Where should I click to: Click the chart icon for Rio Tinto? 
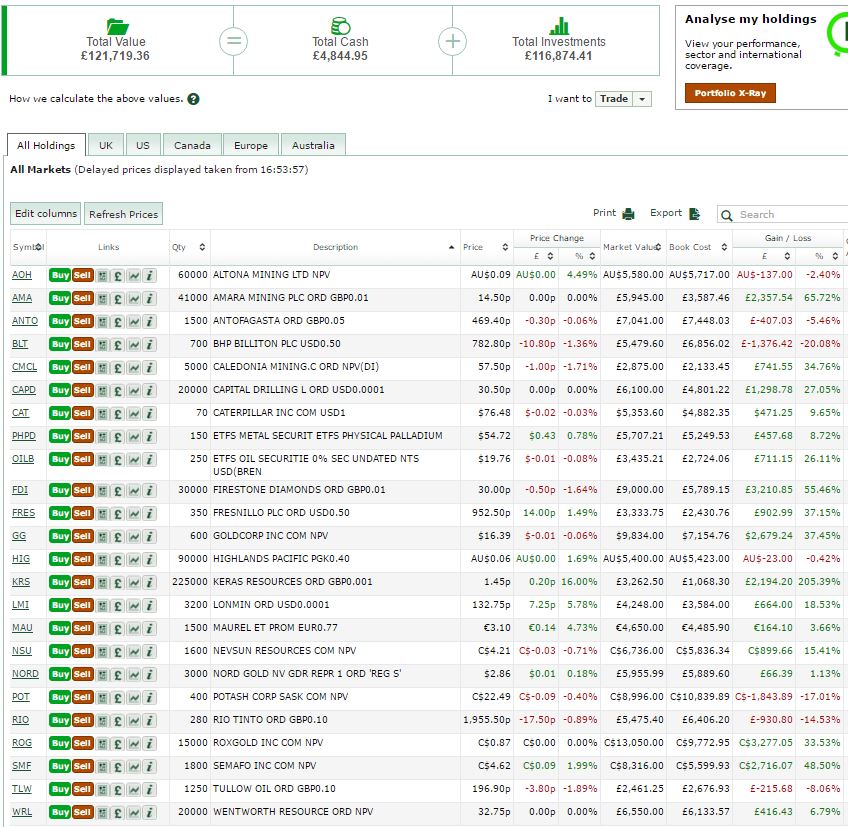click(x=134, y=720)
